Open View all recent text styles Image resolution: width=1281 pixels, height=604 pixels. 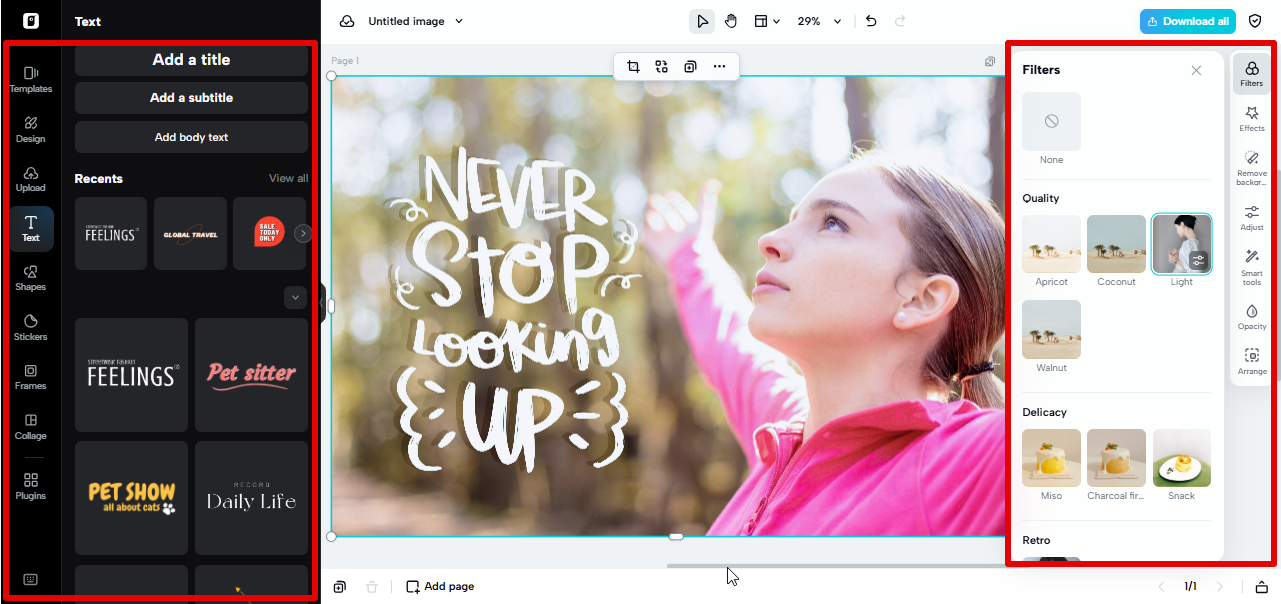point(288,178)
